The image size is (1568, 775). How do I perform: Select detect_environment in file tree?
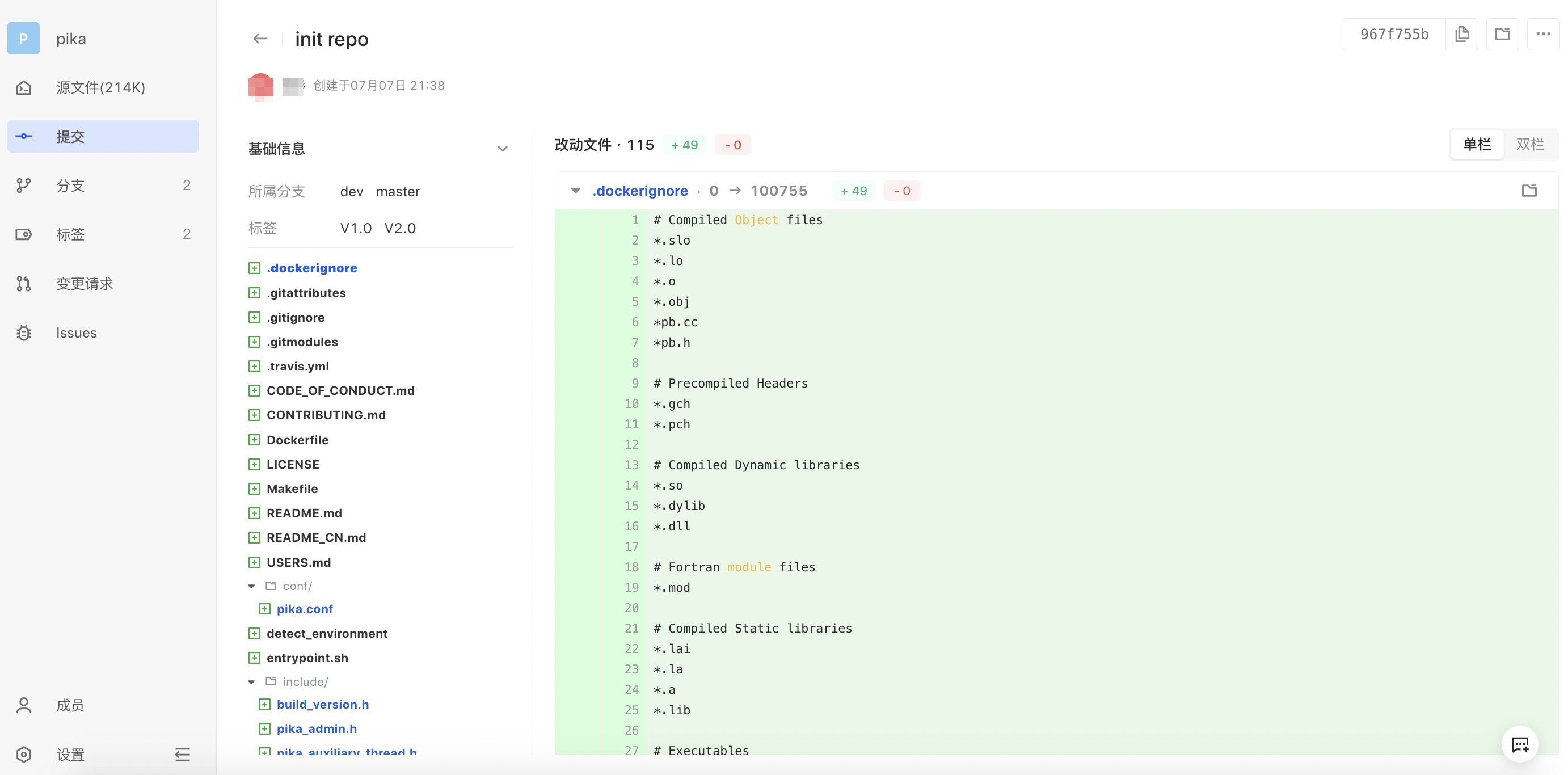326,633
